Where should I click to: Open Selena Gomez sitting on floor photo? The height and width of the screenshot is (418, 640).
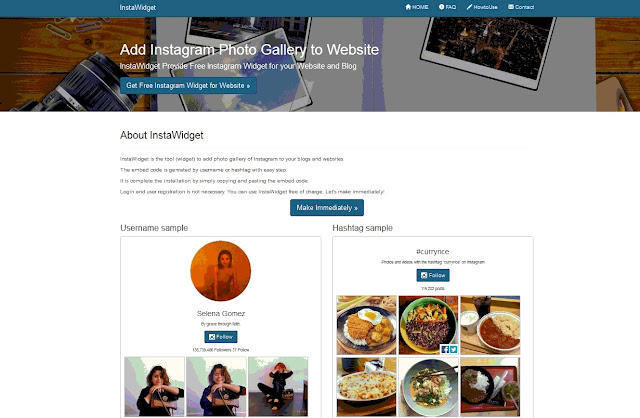[278, 387]
